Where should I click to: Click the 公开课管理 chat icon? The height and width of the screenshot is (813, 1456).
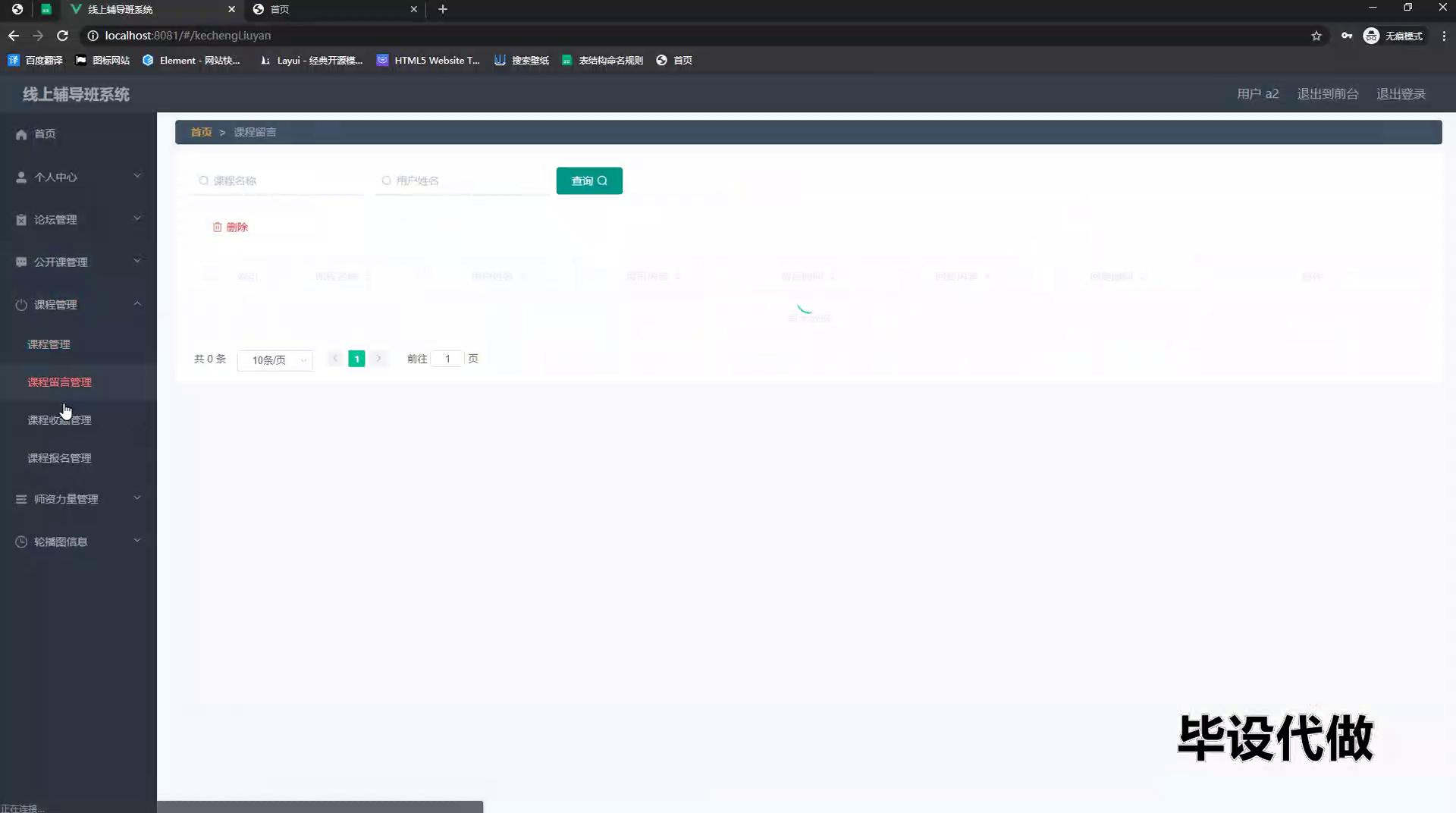21,262
